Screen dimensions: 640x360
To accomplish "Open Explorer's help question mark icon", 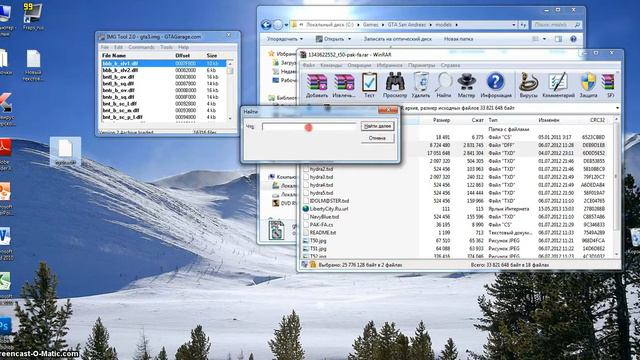I will tap(573, 39).
